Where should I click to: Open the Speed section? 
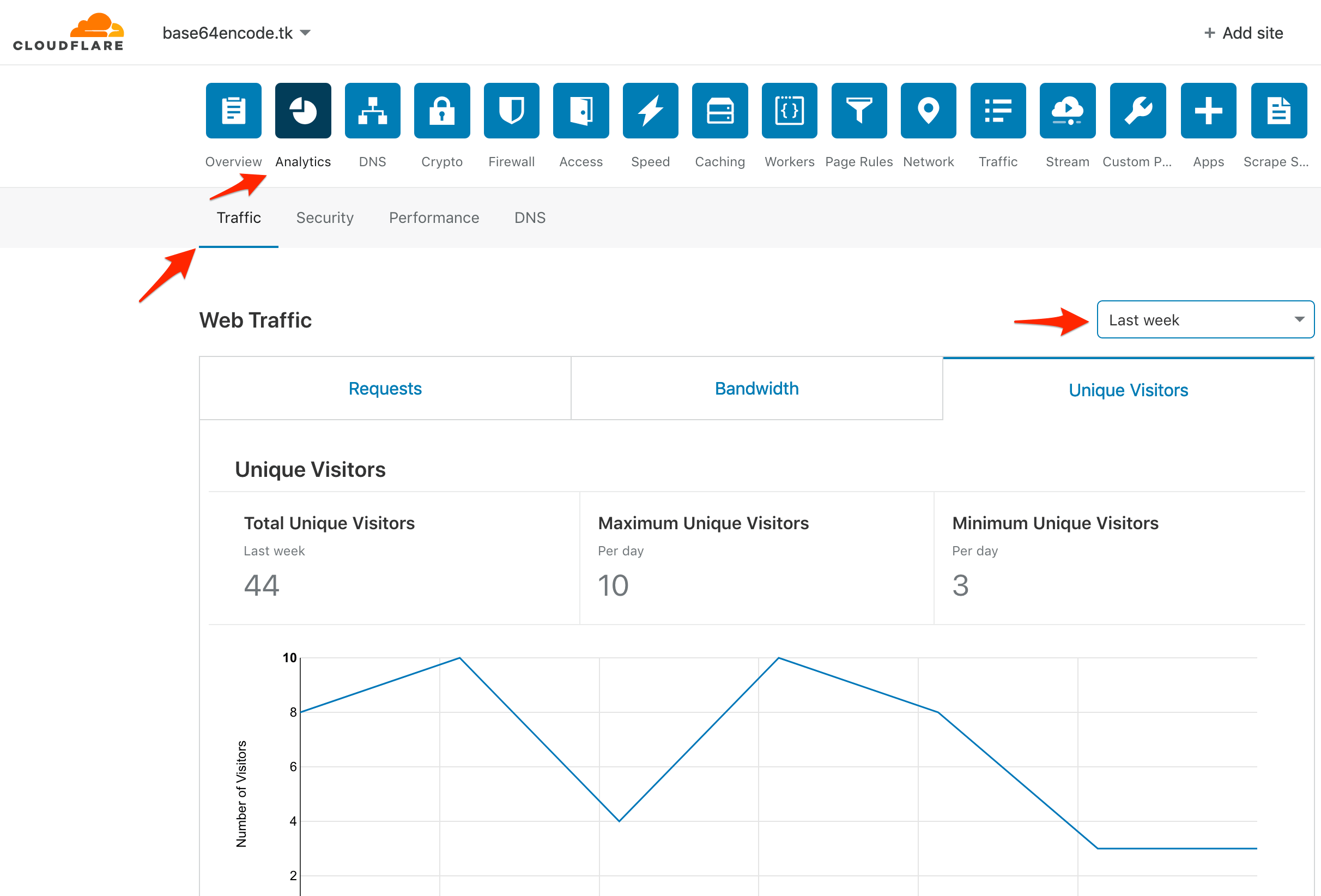click(650, 110)
